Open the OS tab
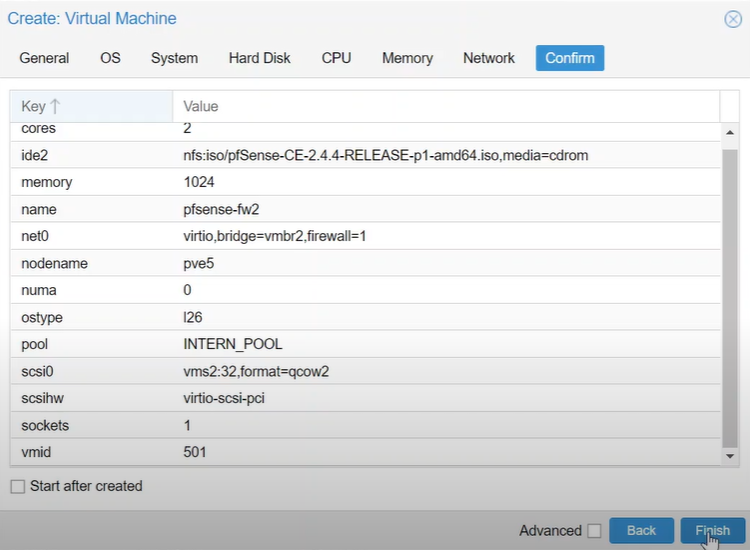Viewport: 750px width, 550px height. tap(110, 58)
